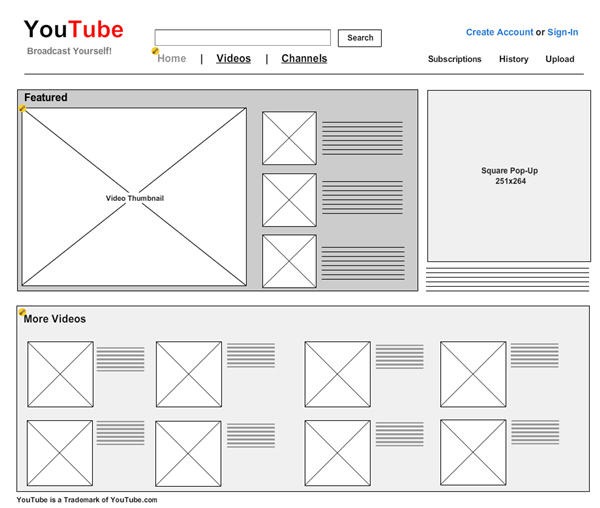Click the YouTube logo
Viewport: 600px width, 508px height.
click(73, 29)
